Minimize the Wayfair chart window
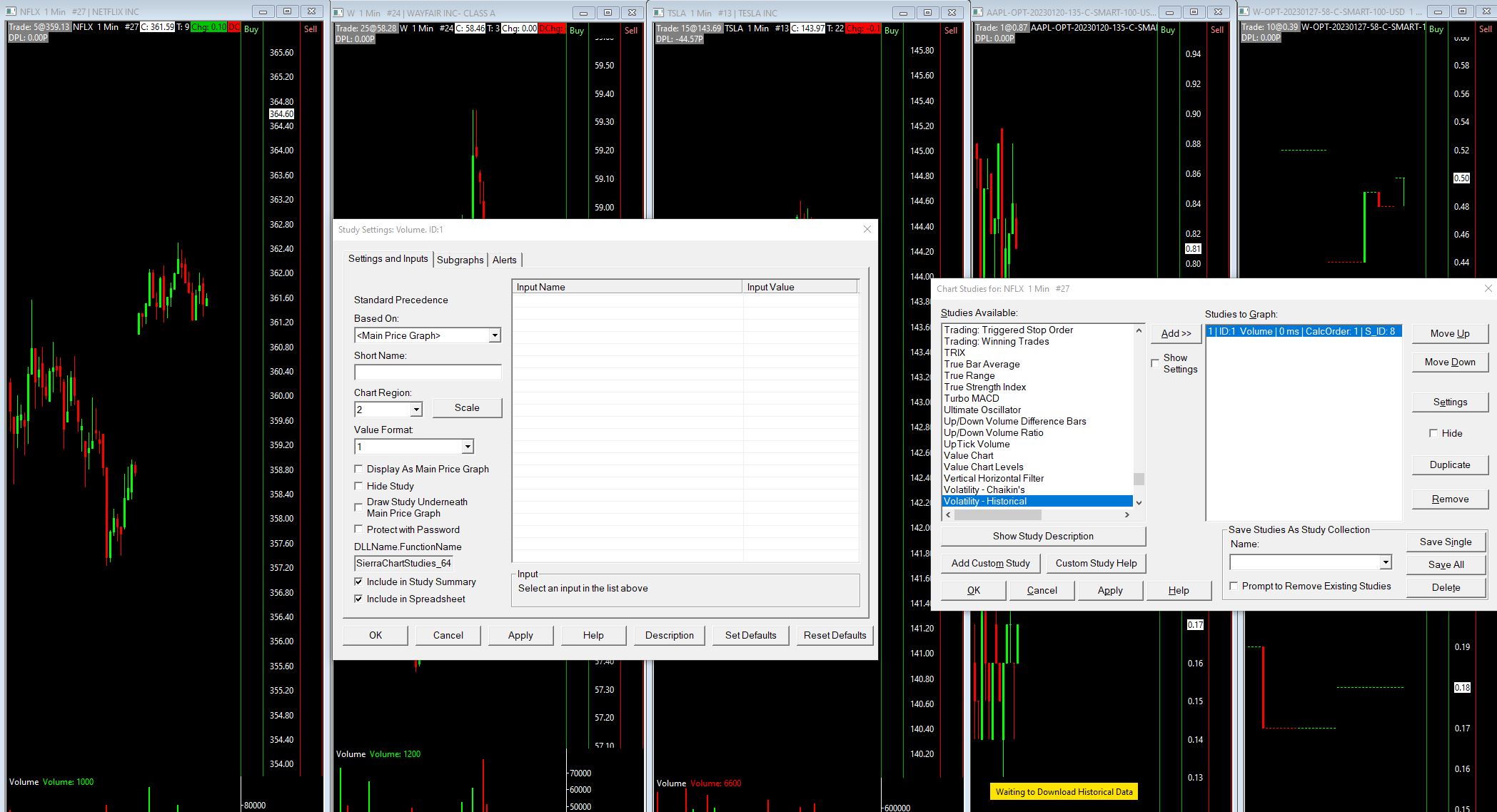The height and width of the screenshot is (812, 1497). coord(583,12)
